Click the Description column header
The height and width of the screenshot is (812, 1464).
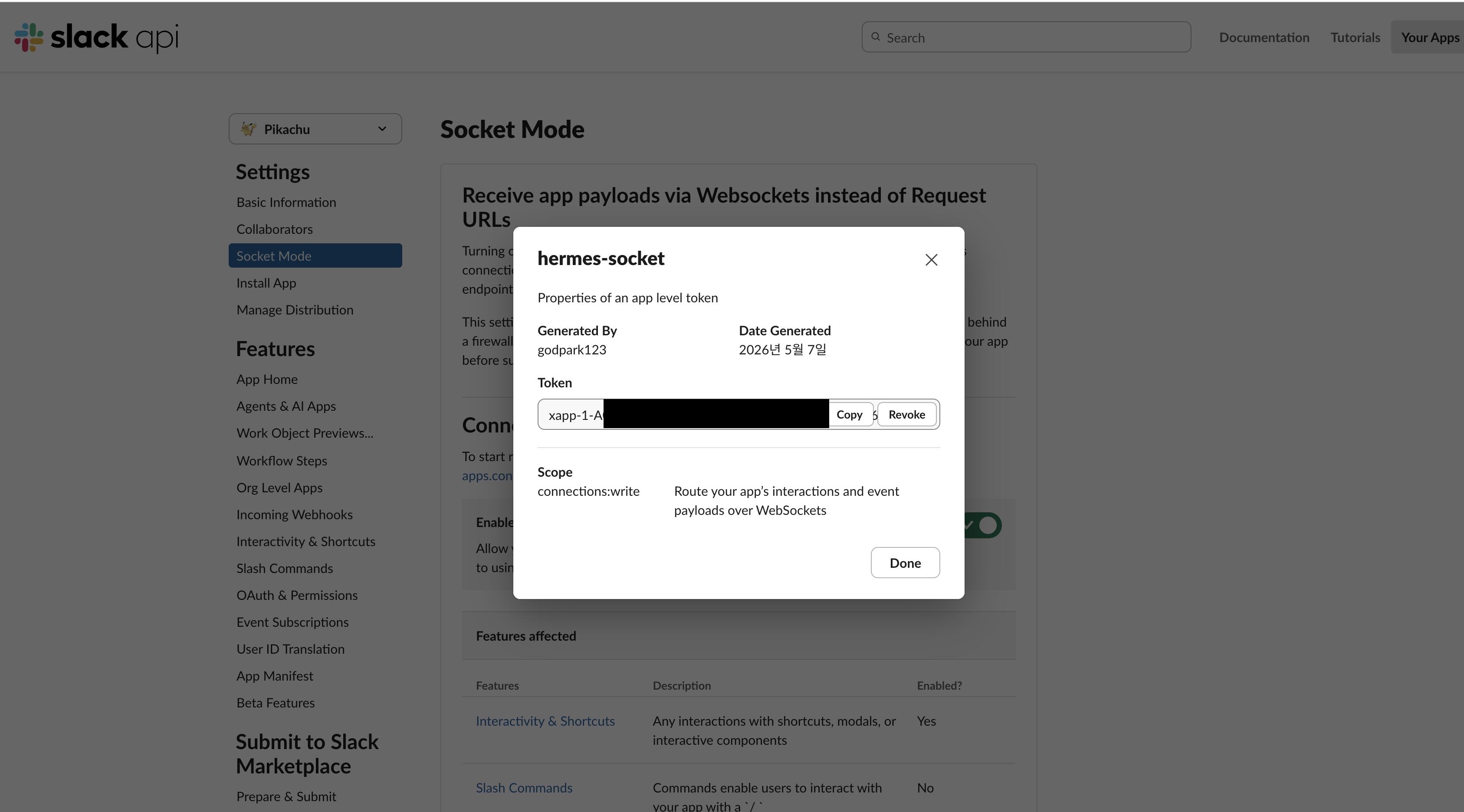681,686
